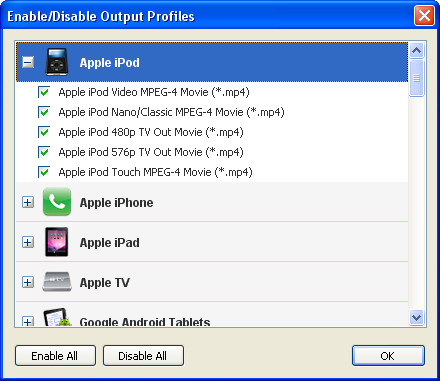The image size is (440, 381).
Task: Click the Disable All button
Action: (x=143, y=356)
